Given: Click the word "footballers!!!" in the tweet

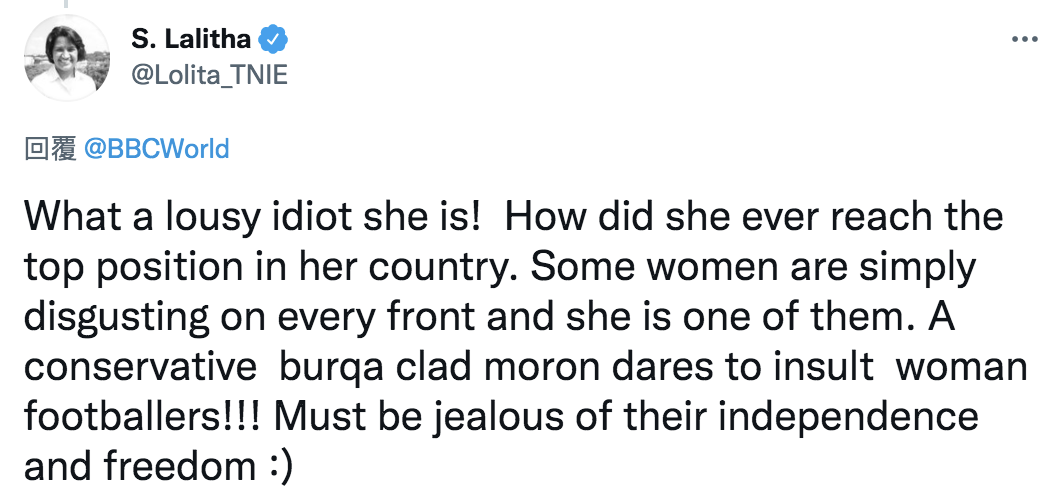Looking at the screenshot, I should point(144,417).
